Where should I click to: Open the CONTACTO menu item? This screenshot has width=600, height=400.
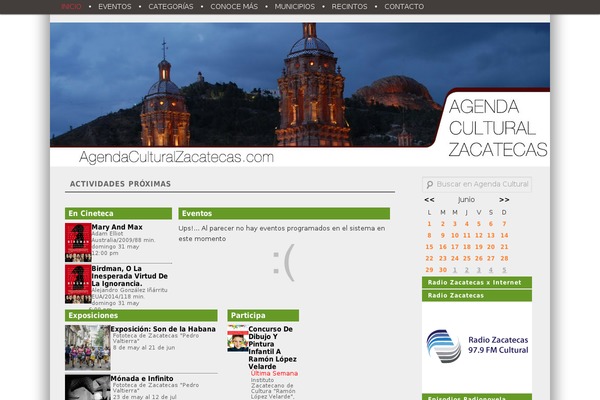pos(404,7)
